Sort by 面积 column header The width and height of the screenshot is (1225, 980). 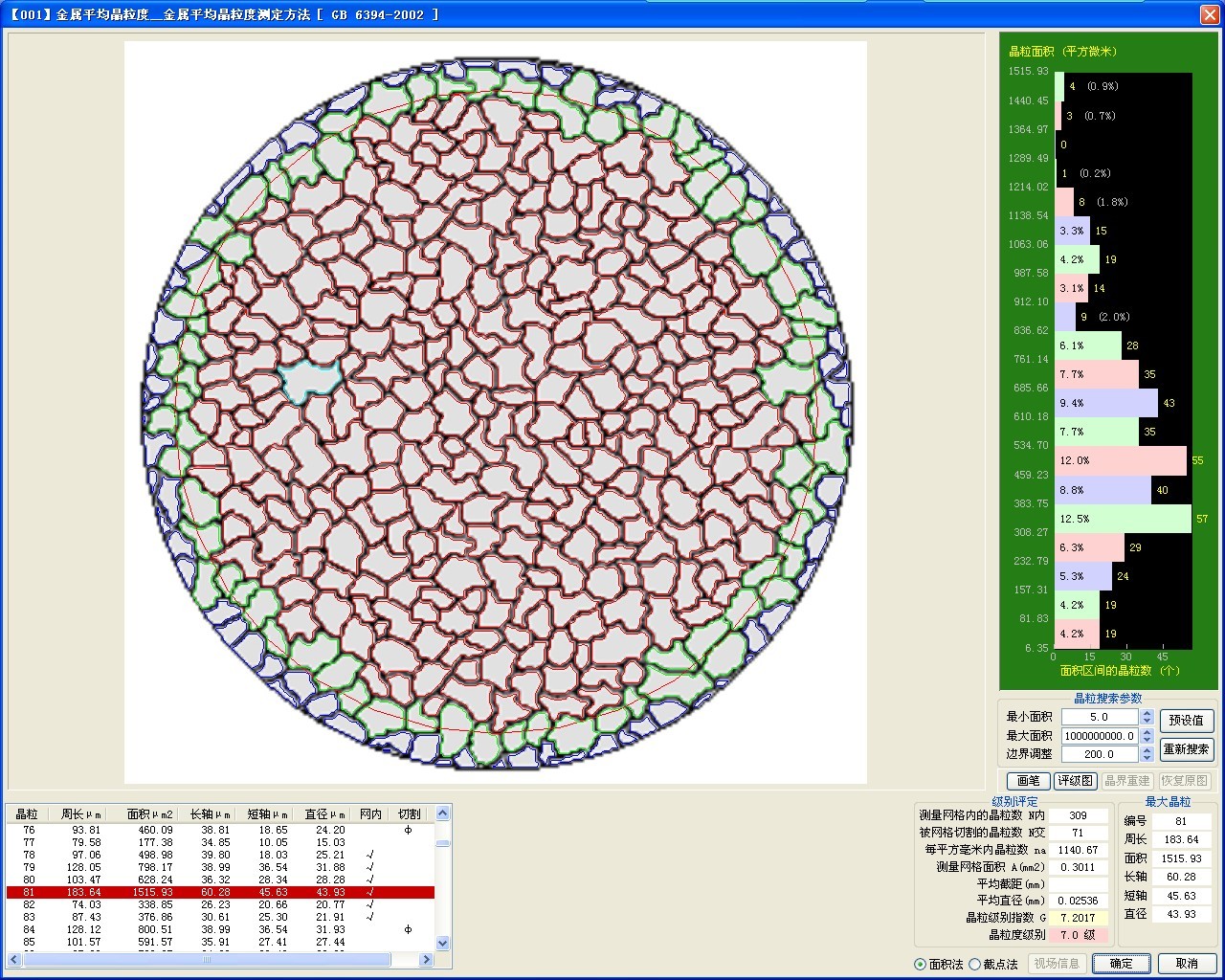click(x=150, y=814)
